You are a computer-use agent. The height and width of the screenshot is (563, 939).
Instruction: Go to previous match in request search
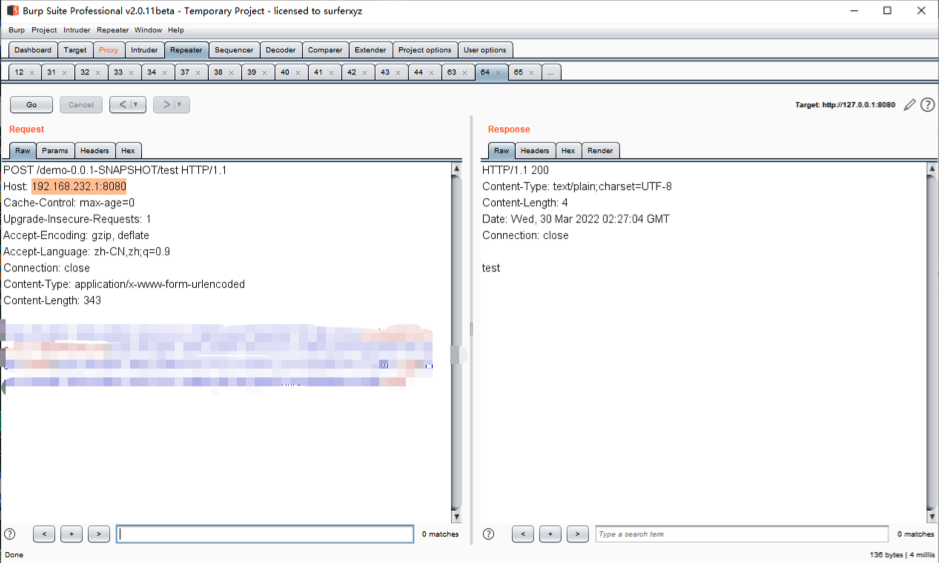44,534
